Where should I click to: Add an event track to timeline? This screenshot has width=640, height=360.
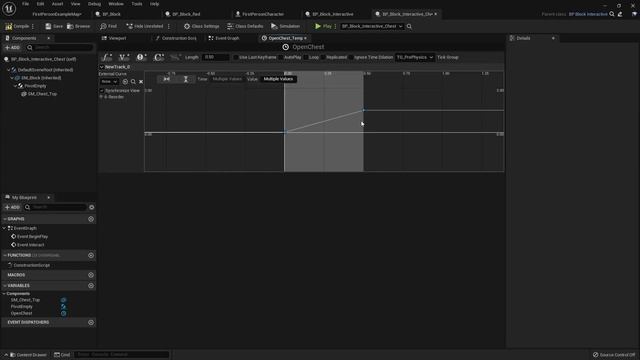pyautogui.click(x=141, y=57)
